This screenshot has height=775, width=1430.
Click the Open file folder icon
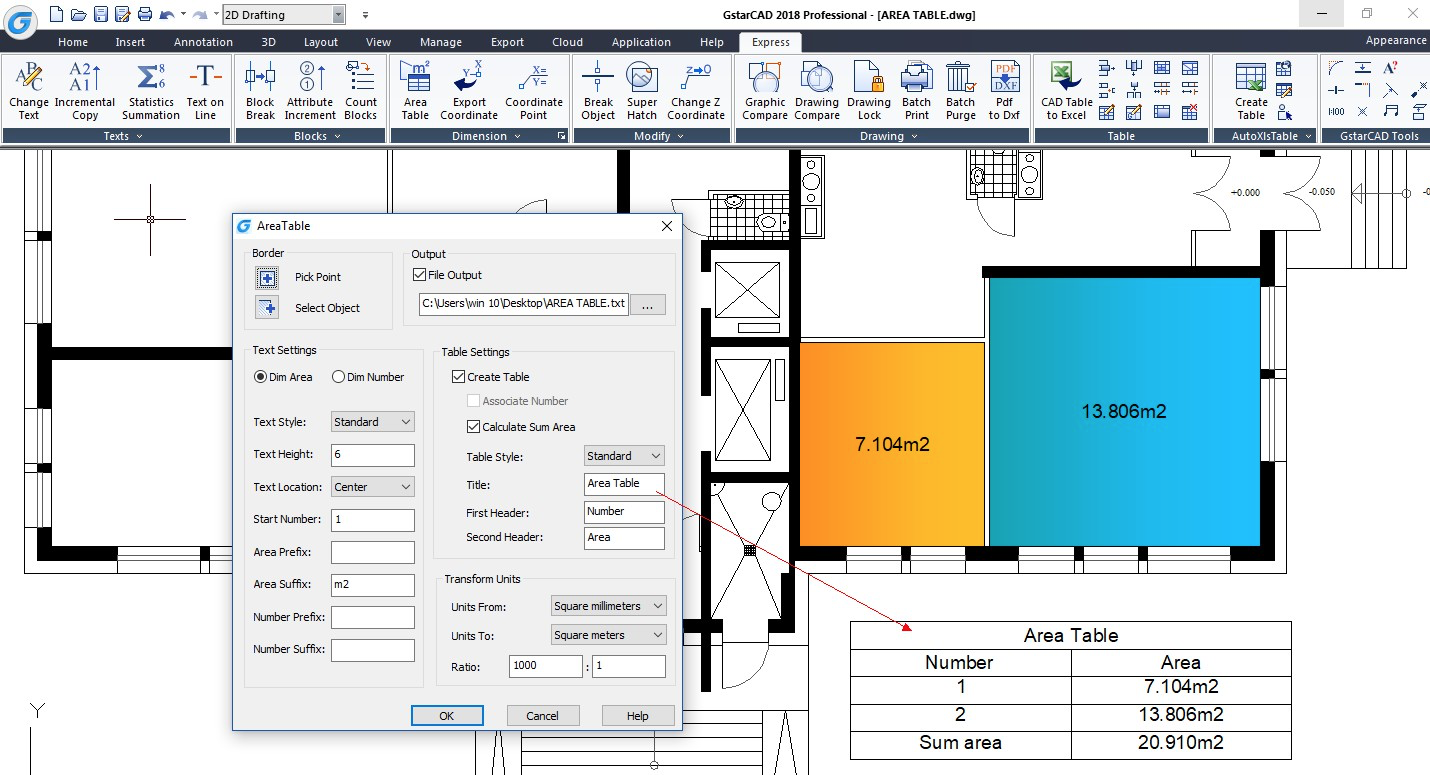[79, 14]
